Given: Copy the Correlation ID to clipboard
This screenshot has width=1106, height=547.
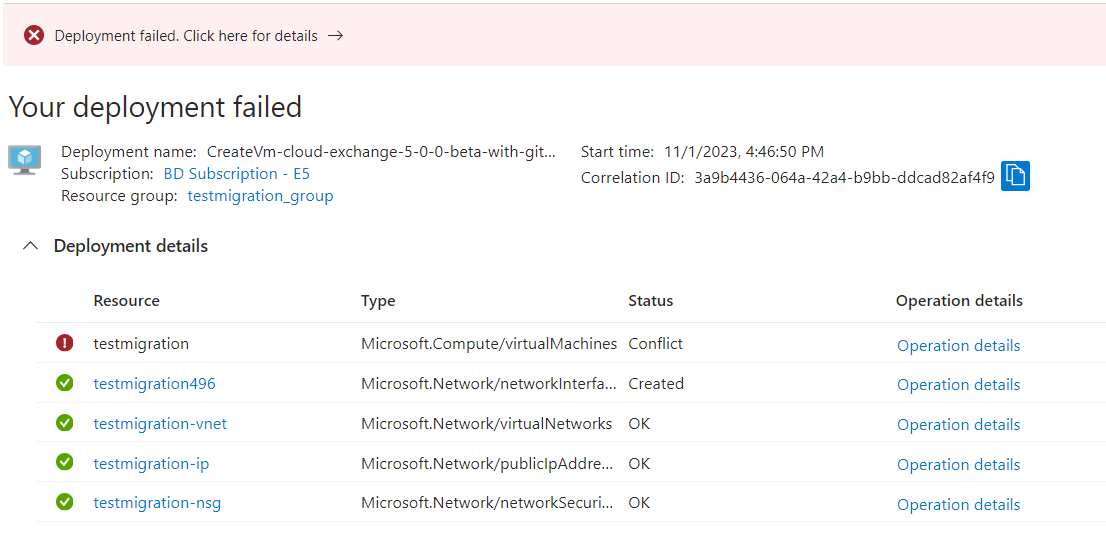Looking at the screenshot, I should [1015, 176].
